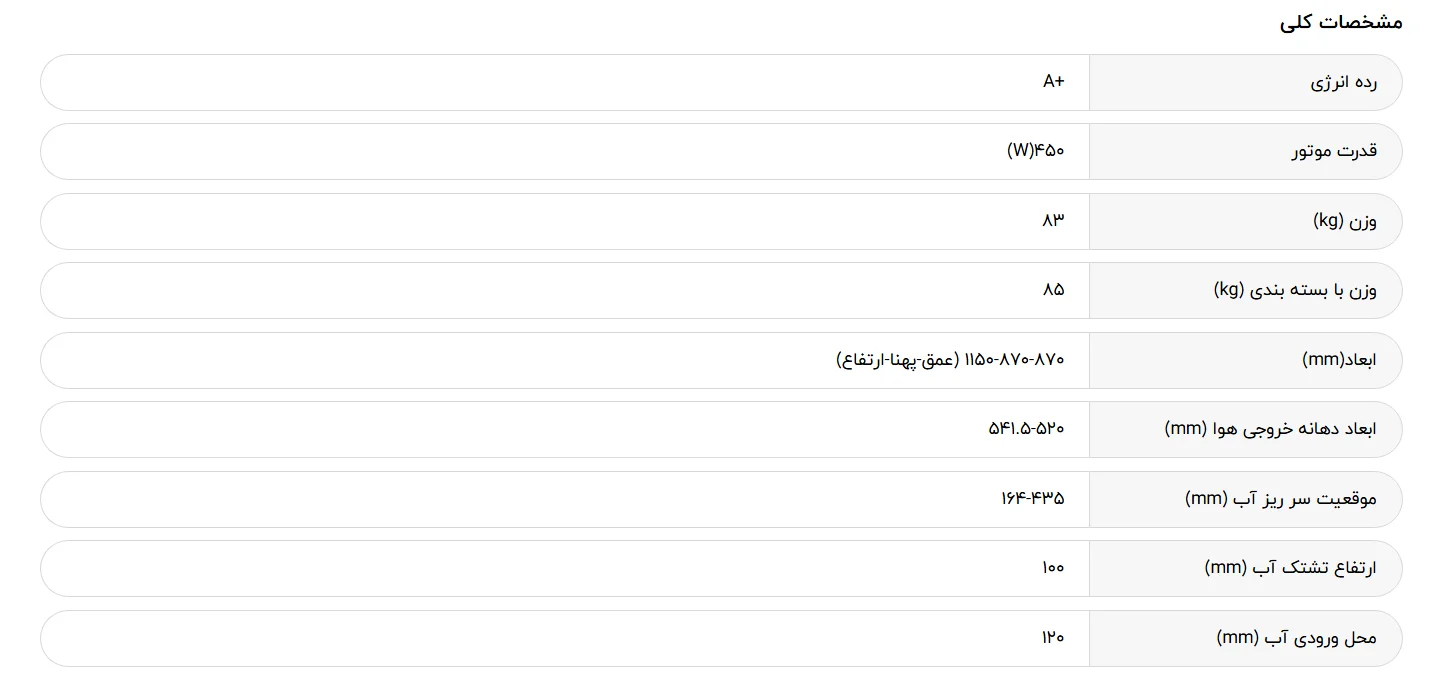Select the وزن (kg) label
This screenshot has height=673, width=1432.
click(1344, 221)
